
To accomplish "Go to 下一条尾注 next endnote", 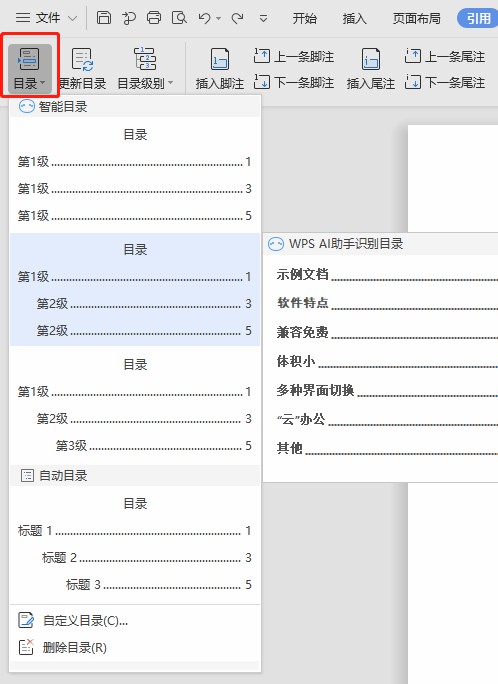I will 445,82.
